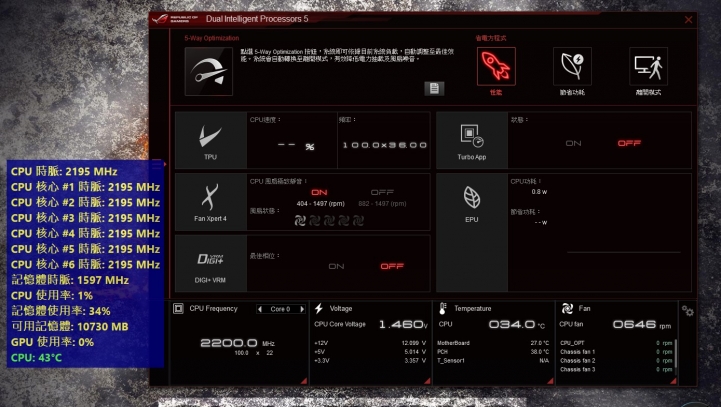Turn Turbo App status ON
This screenshot has width=721, height=407.
click(573, 143)
